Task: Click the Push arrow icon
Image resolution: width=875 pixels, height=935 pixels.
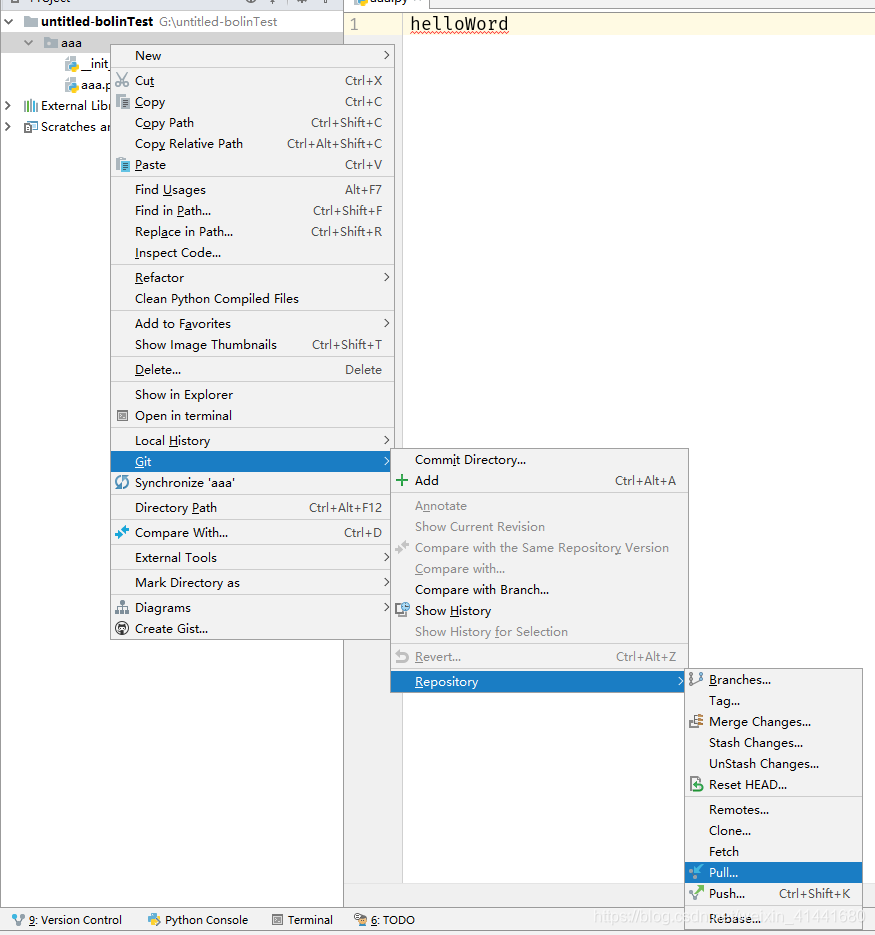Action: click(x=696, y=893)
